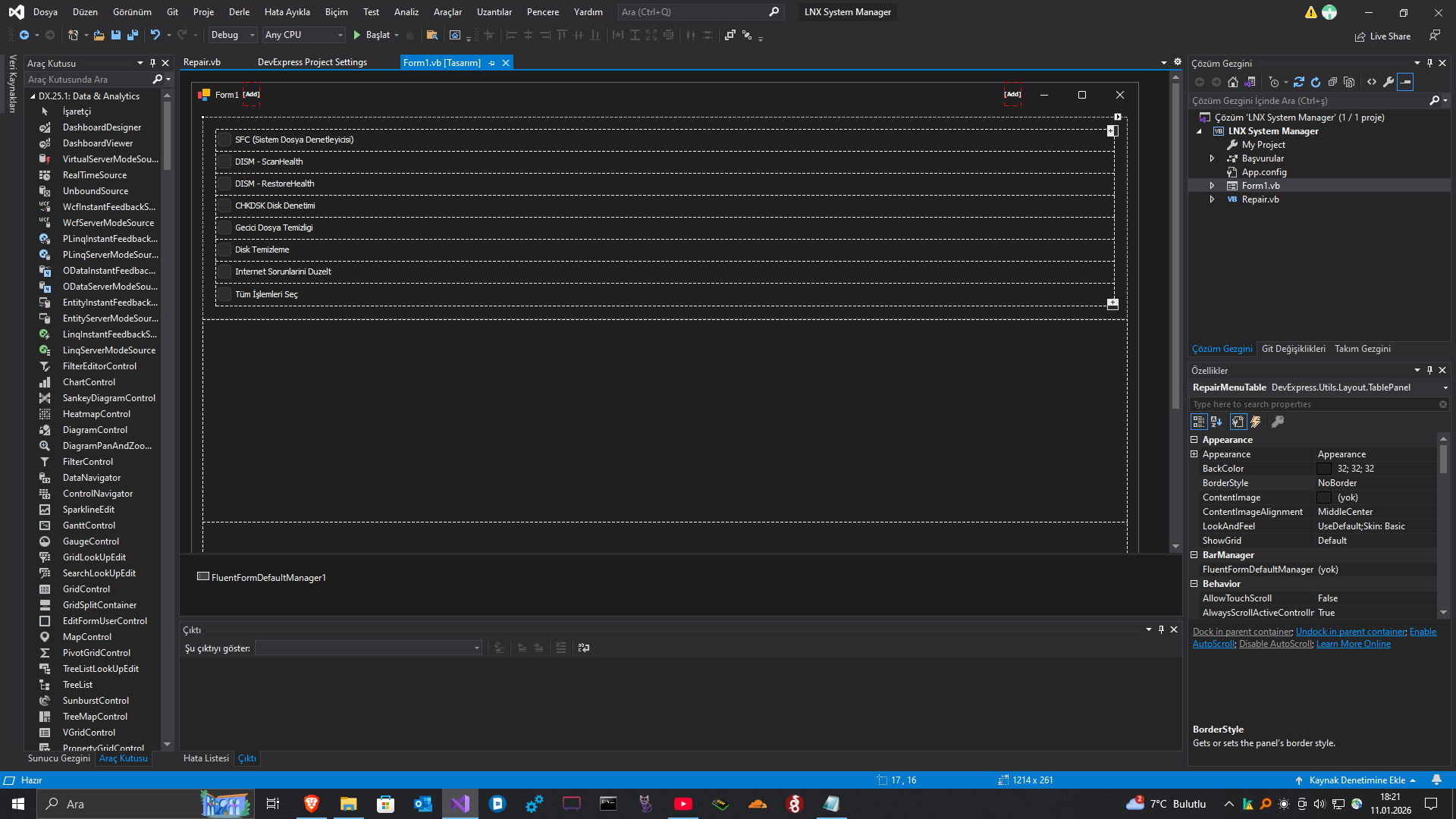Toggle the Properties button in Properties window
Image resolution: width=1456 pixels, height=819 pixels.
[1238, 422]
